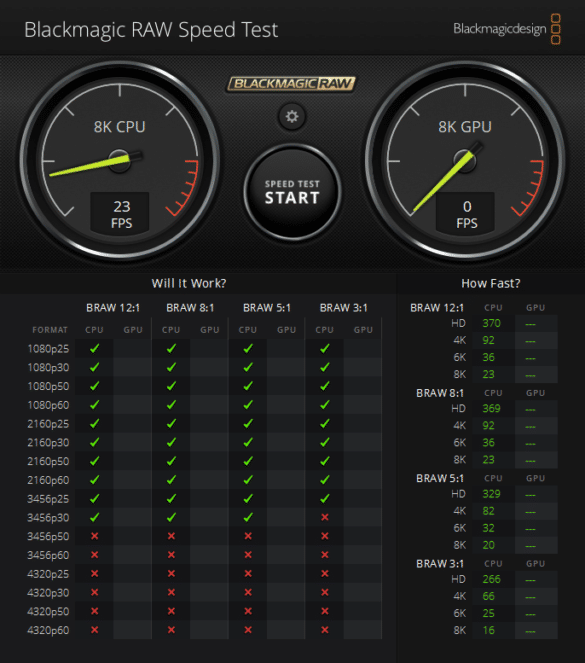Image resolution: width=585 pixels, height=663 pixels.
Task: Click red X for 3456p50 BRAW 8:1 CPU
Action: pos(171,536)
